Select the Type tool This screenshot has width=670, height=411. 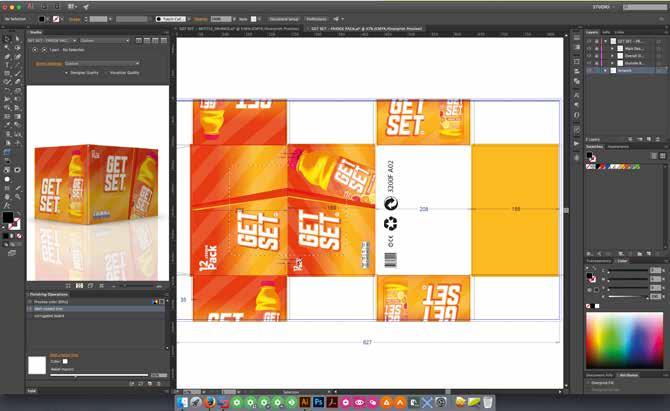pyautogui.click(x=7, y=65)
